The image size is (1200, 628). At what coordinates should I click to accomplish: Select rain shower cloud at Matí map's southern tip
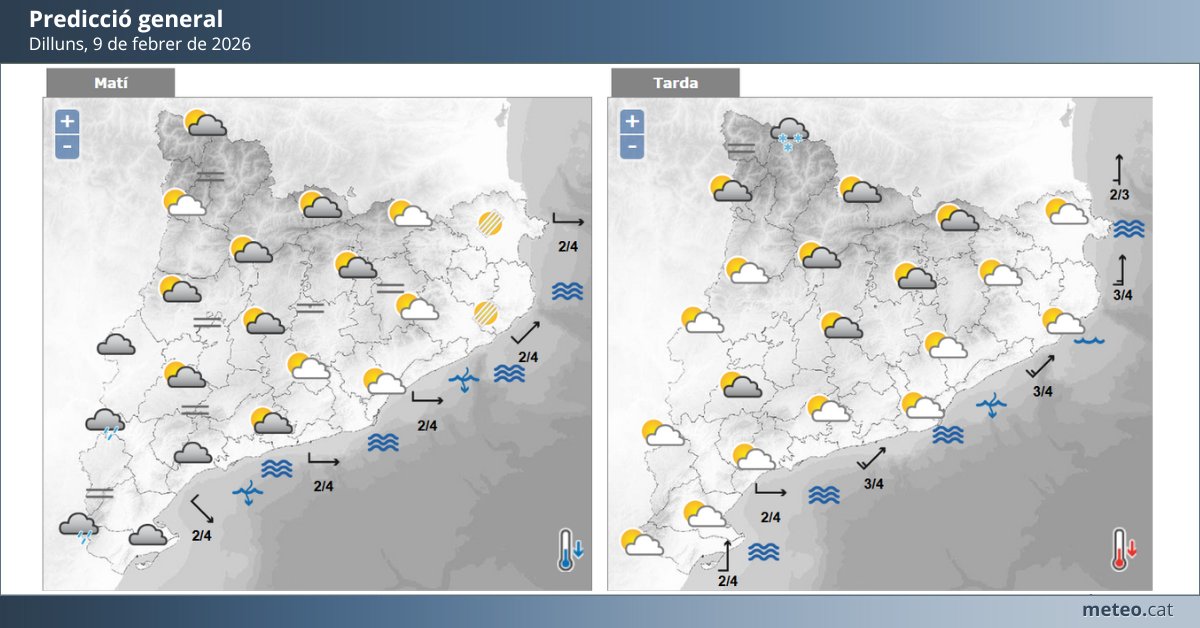coord(78,528)
